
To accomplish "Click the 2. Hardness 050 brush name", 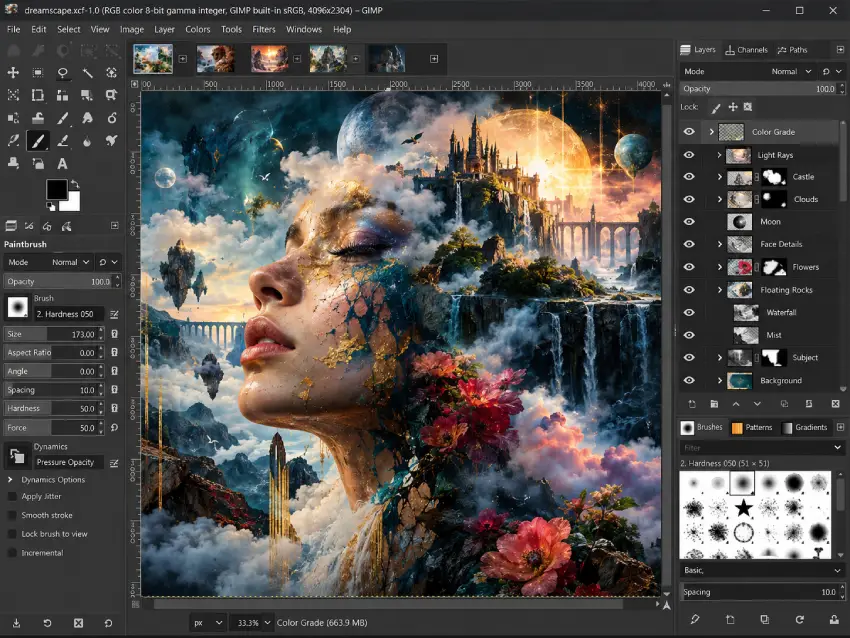I will pos(69,314).
